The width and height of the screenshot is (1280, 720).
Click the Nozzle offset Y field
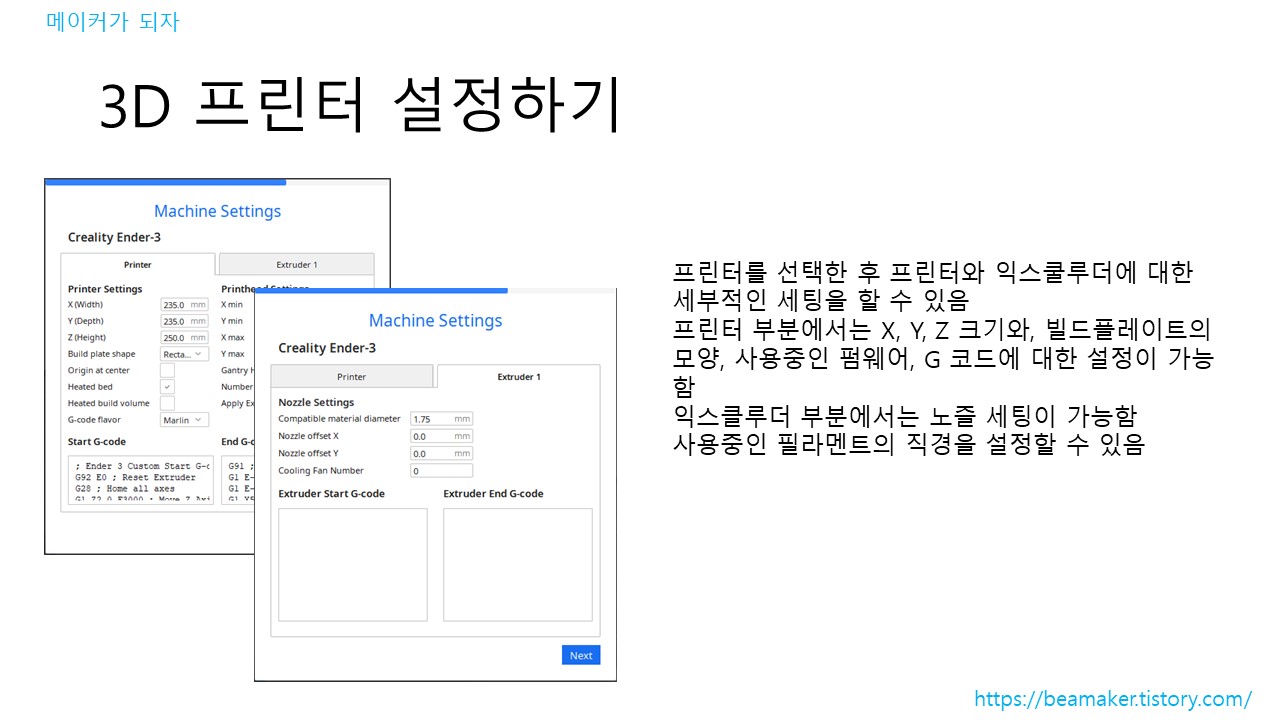(x=442, y=453)
